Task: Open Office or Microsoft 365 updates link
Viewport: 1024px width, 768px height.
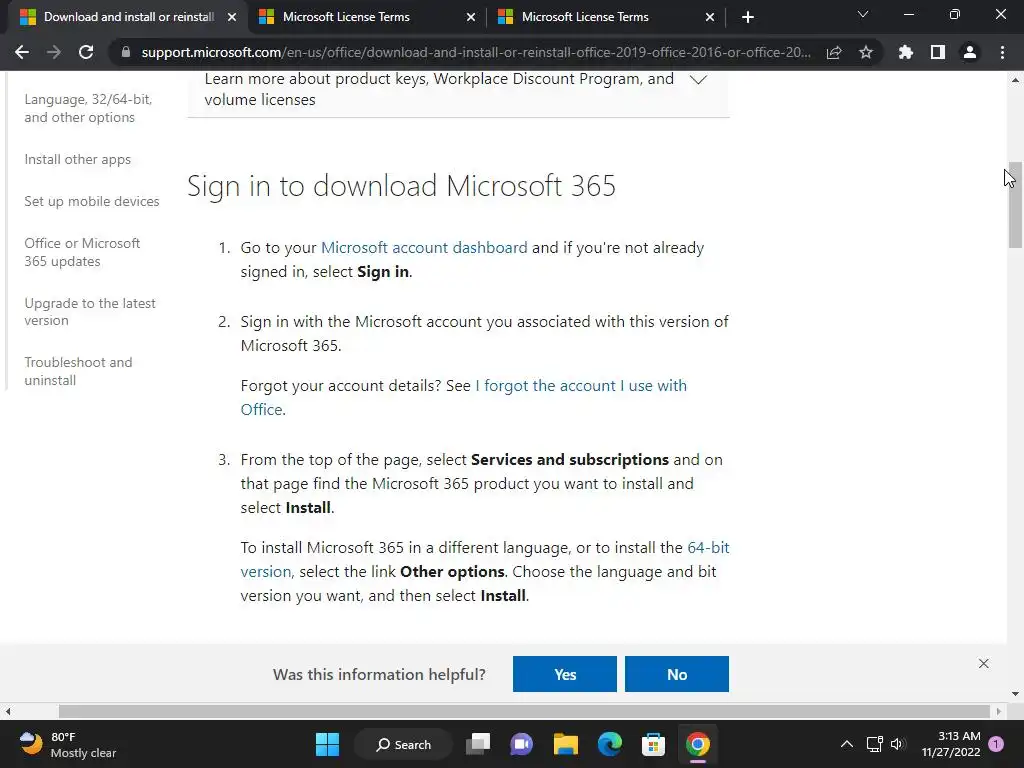Action: [82, 252]
